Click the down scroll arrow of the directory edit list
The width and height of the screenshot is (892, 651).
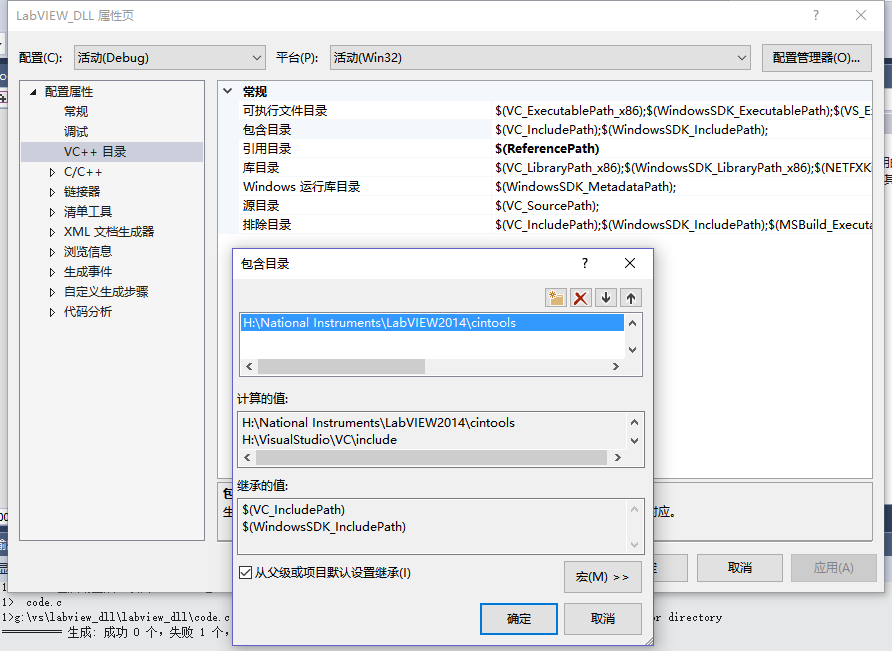[x=633, y=349]
